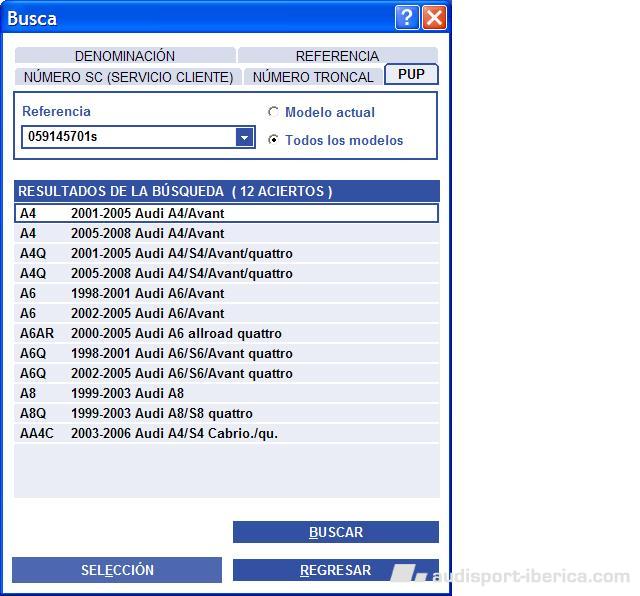Select row A4Q 2005-2008 Audi A4/S4/Avant/quattro
This screenshot has width=640, height=596.
tap(227, 273)
